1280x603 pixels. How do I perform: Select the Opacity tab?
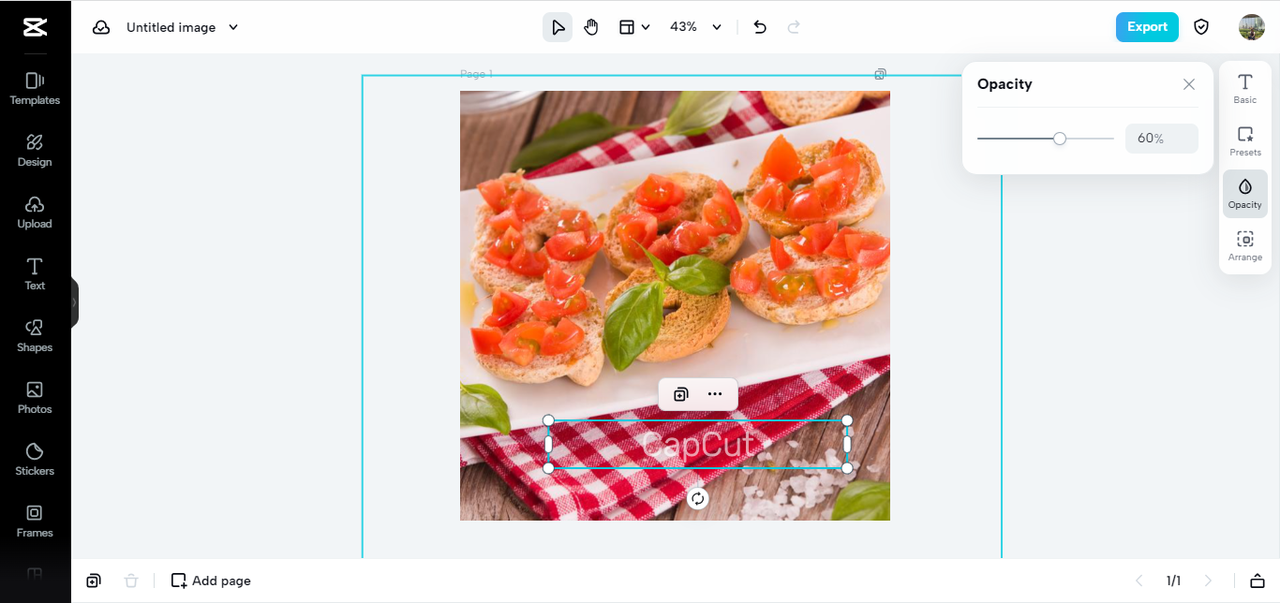[x=1245, y=193]
